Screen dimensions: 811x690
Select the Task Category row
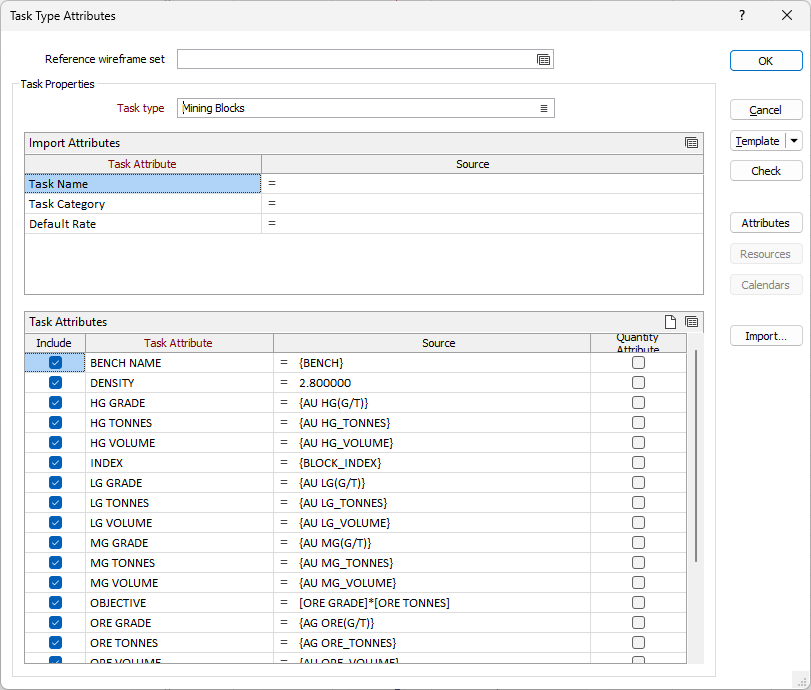coord(143,204)
